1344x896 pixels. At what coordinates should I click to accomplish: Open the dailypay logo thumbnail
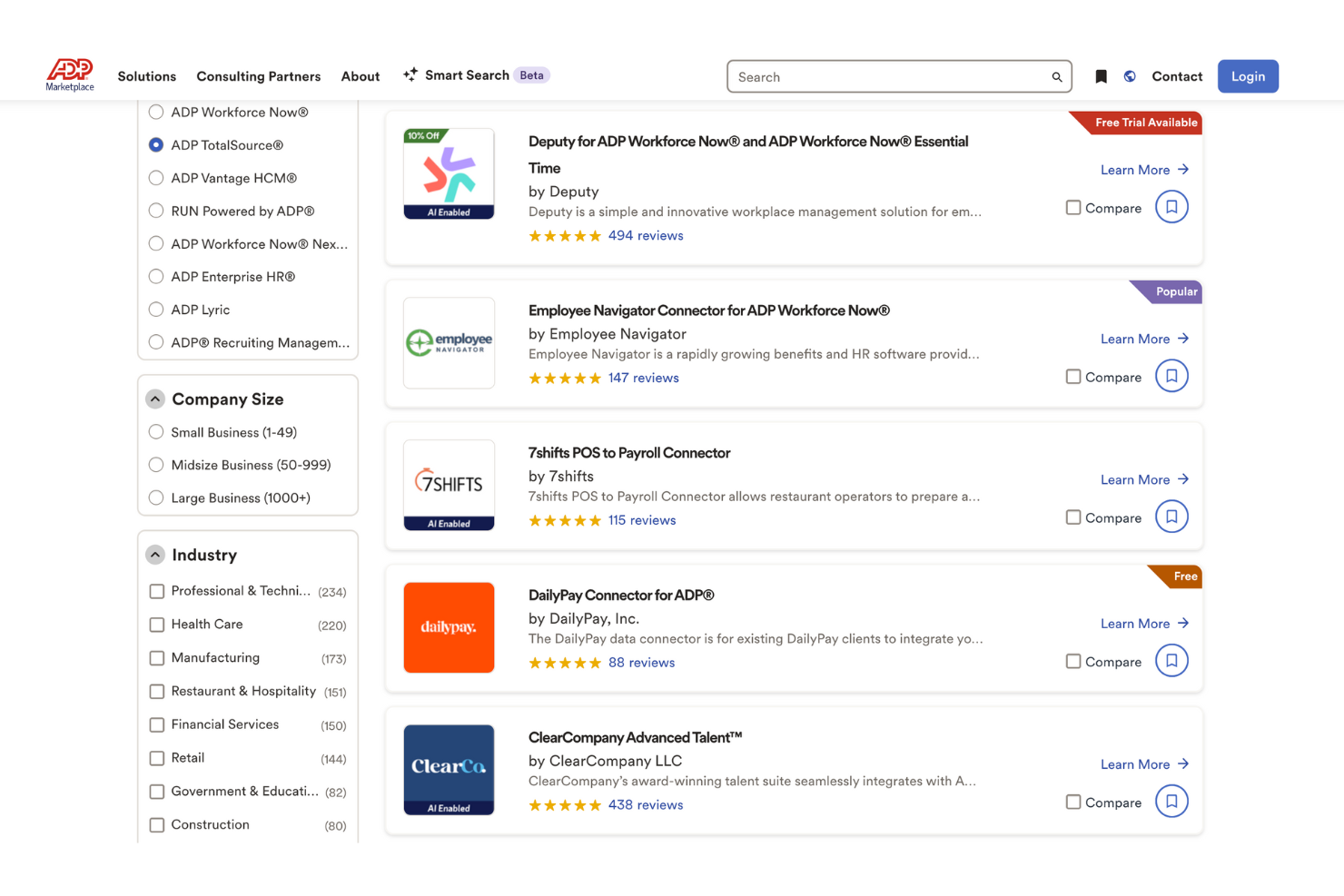449,627
